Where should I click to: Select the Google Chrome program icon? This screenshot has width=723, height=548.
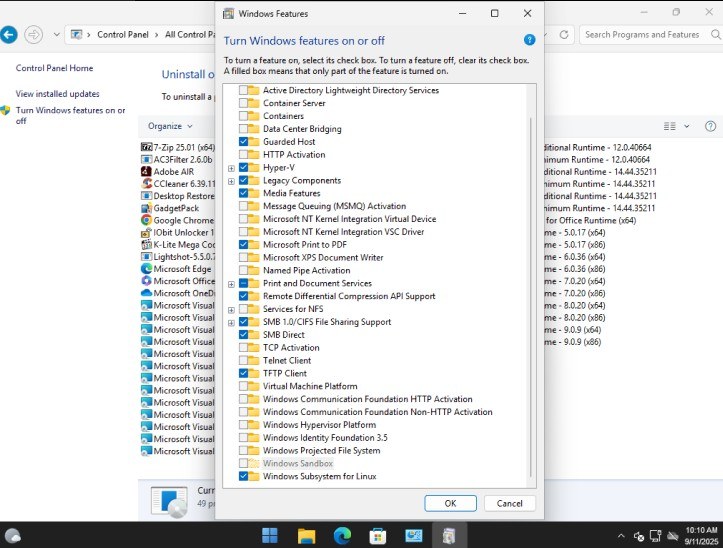click(146, 220)
